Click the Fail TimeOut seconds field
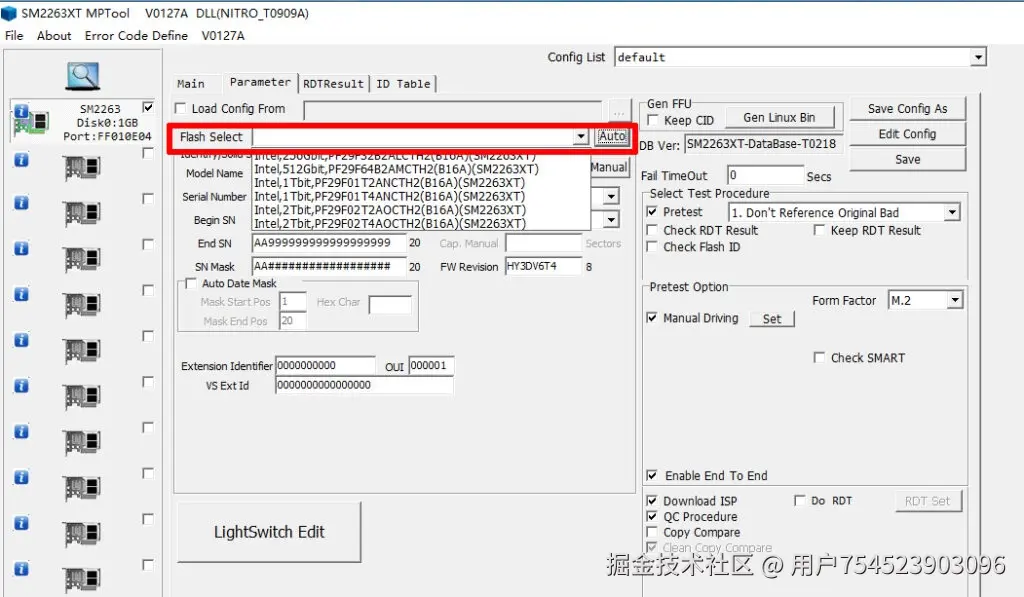This screenshot has width=1024, height=597. coord(765,175)
